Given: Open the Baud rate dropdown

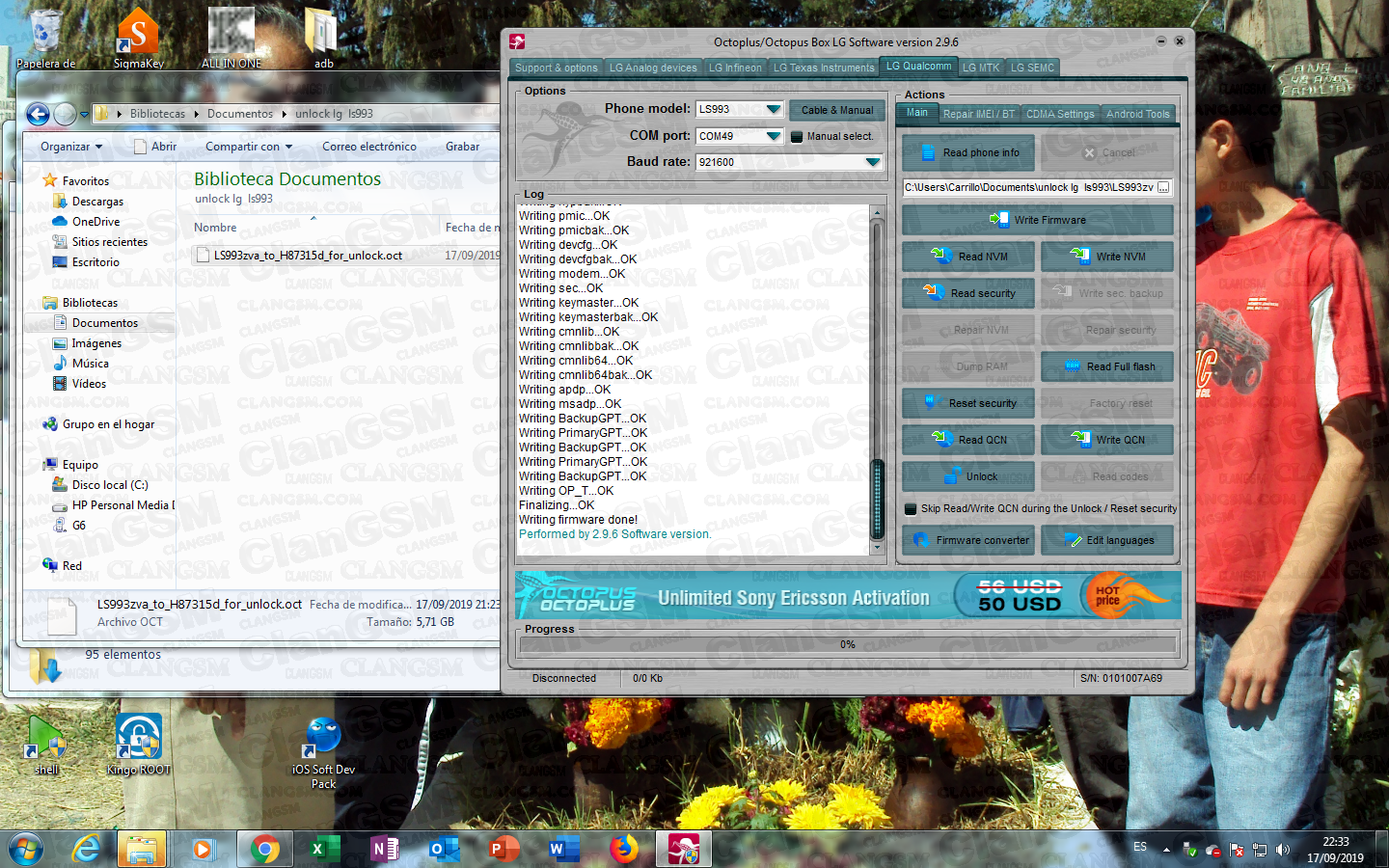Looking at the screenshot, I should (873, 162).
